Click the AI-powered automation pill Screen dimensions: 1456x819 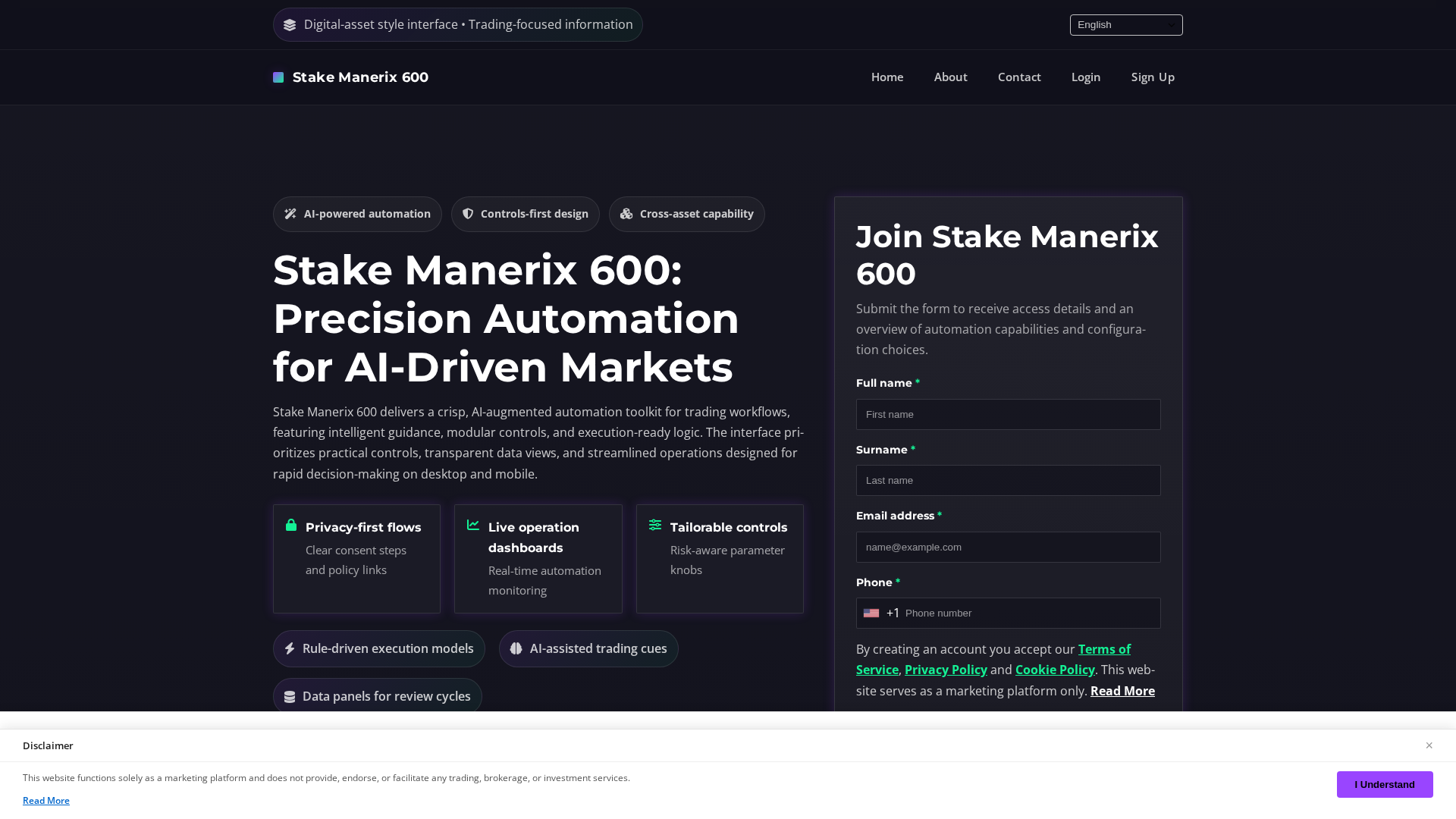pyautogui.click(x=357, y=215)
